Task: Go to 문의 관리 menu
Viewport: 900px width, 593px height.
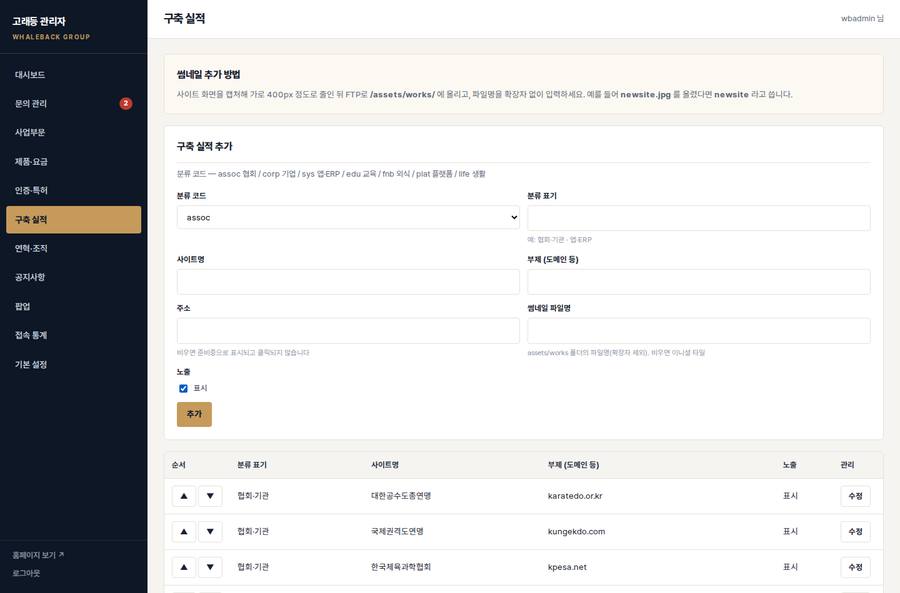Action: (x=73, y=103)
